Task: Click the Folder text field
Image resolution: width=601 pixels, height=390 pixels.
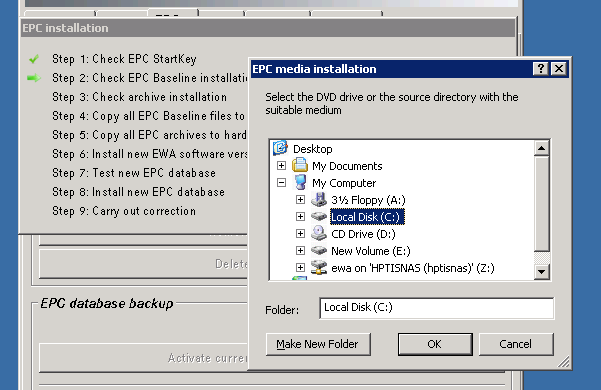Action: tap(437, 308)
